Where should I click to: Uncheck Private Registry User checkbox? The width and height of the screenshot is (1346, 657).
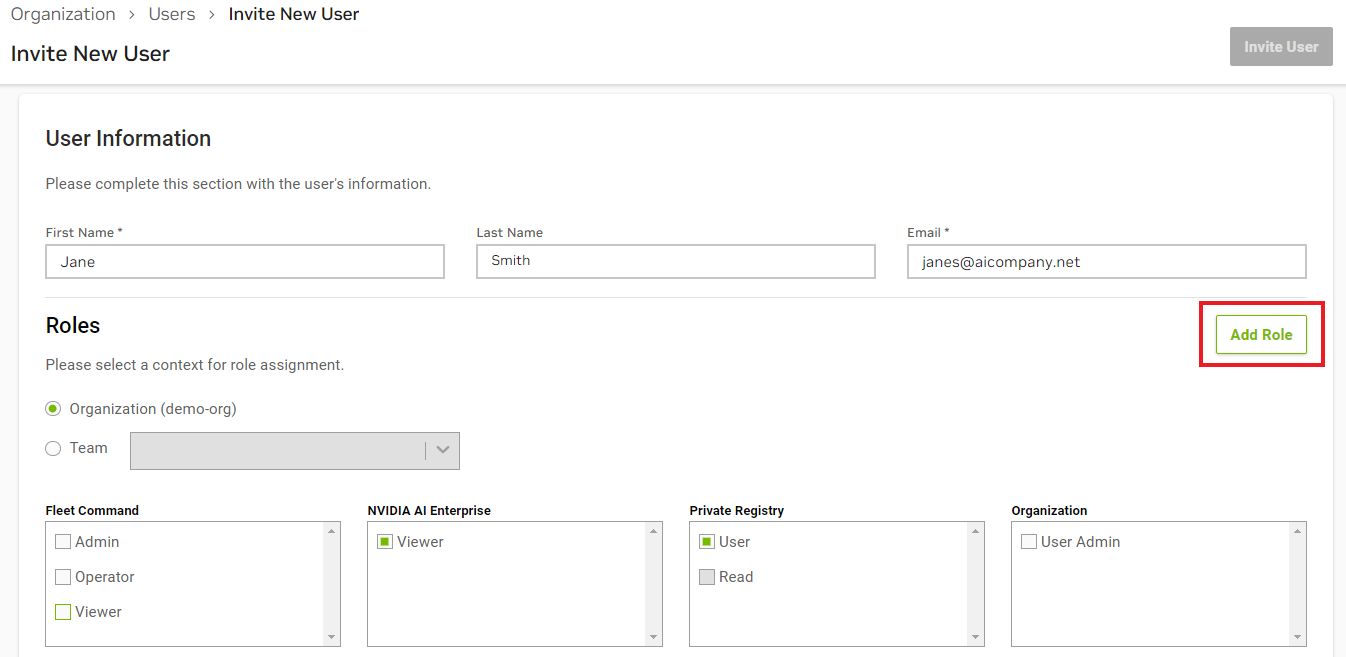tap(707, 542)
